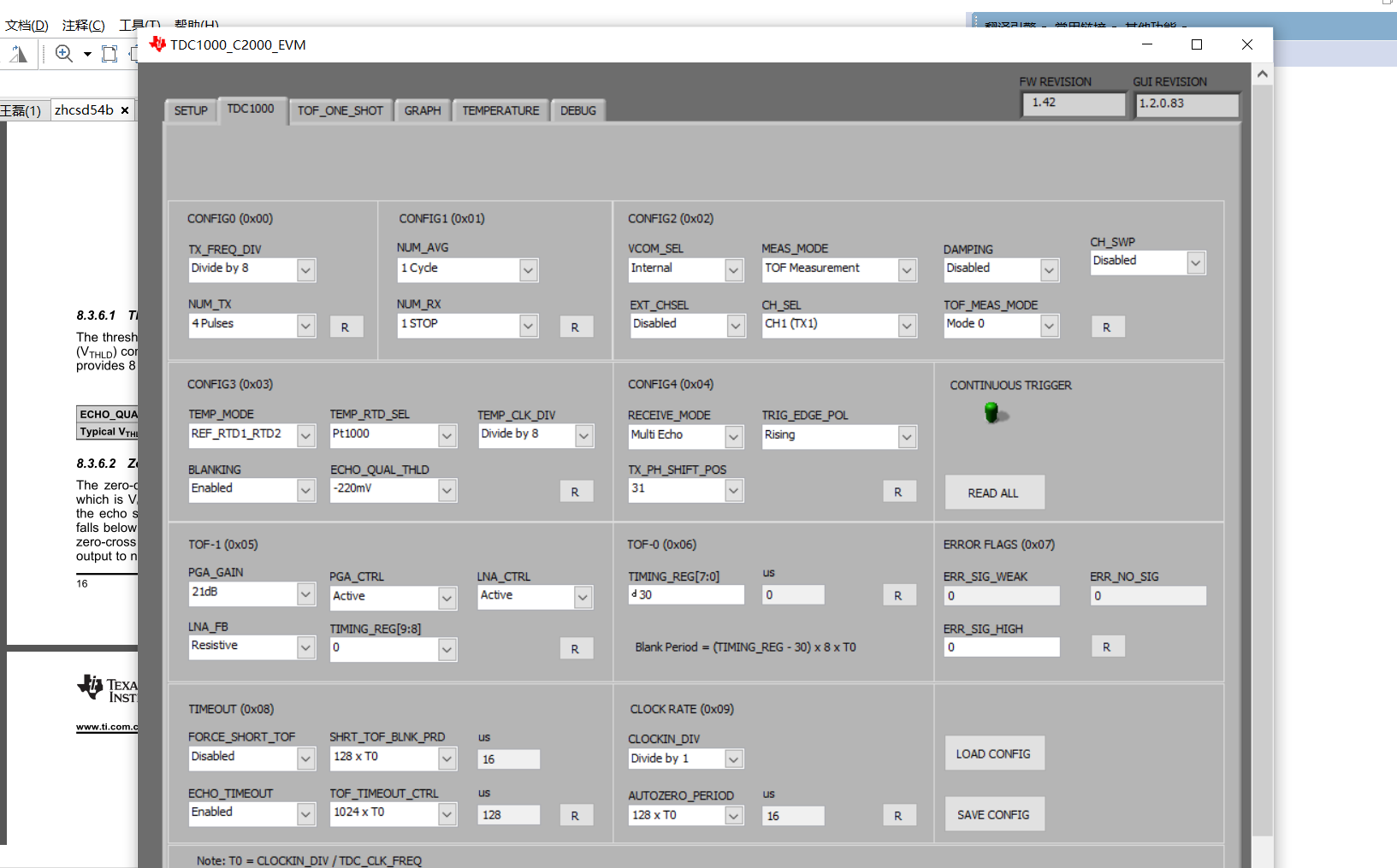Click the FW REVISION field
Screen dimensions: 1397x868
[1074, 103]
